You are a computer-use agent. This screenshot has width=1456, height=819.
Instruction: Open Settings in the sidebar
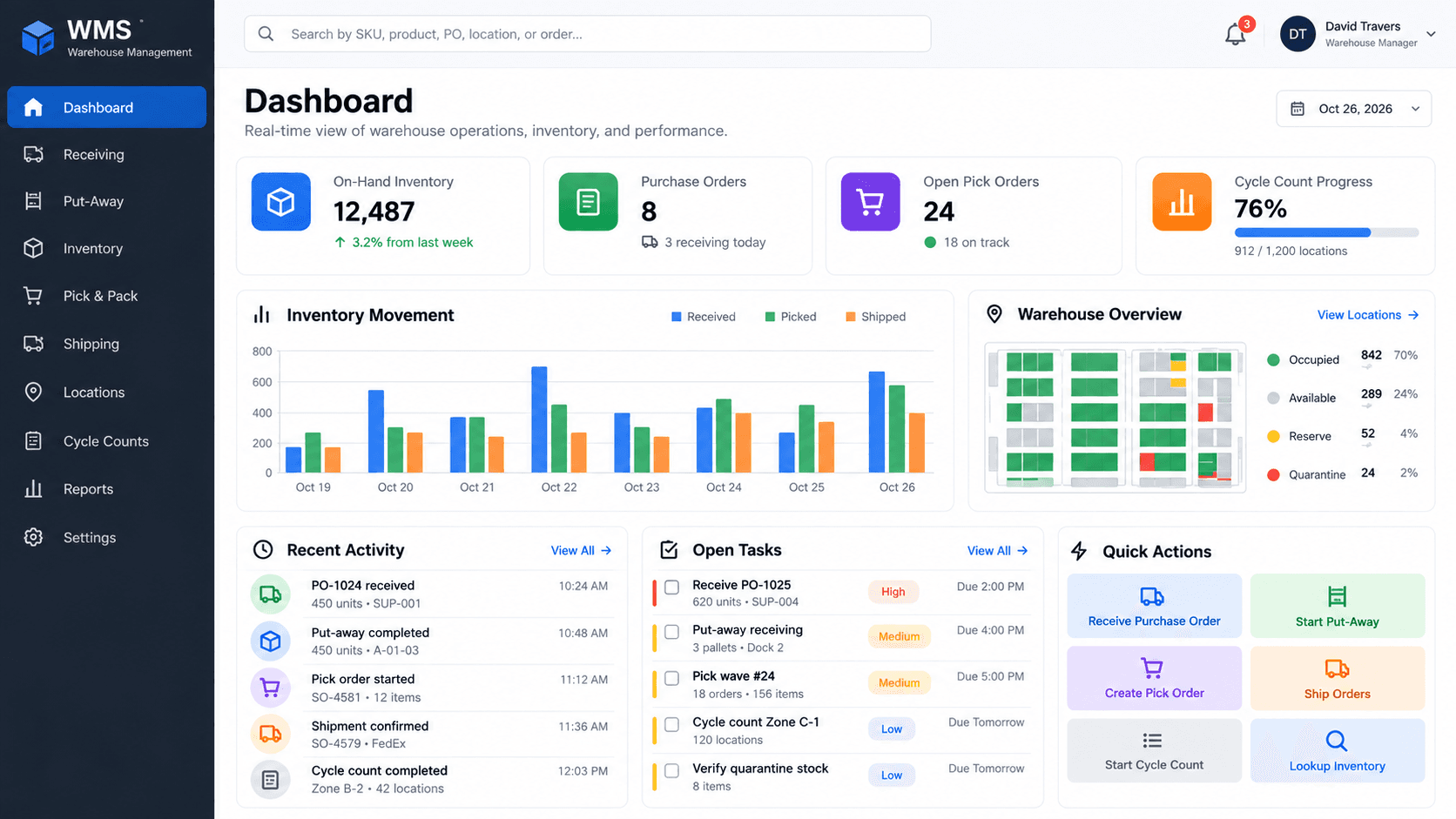(107, 537)
